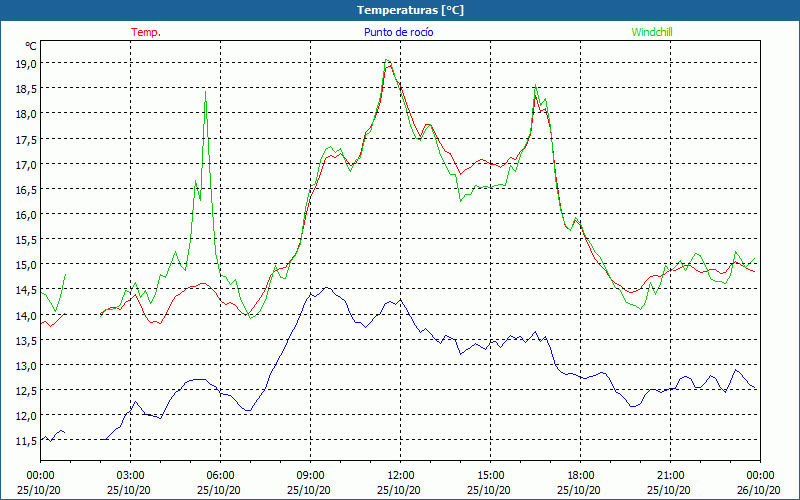Click the 17,5 y-axis value

pyautogui.click(x=26, y=139)
